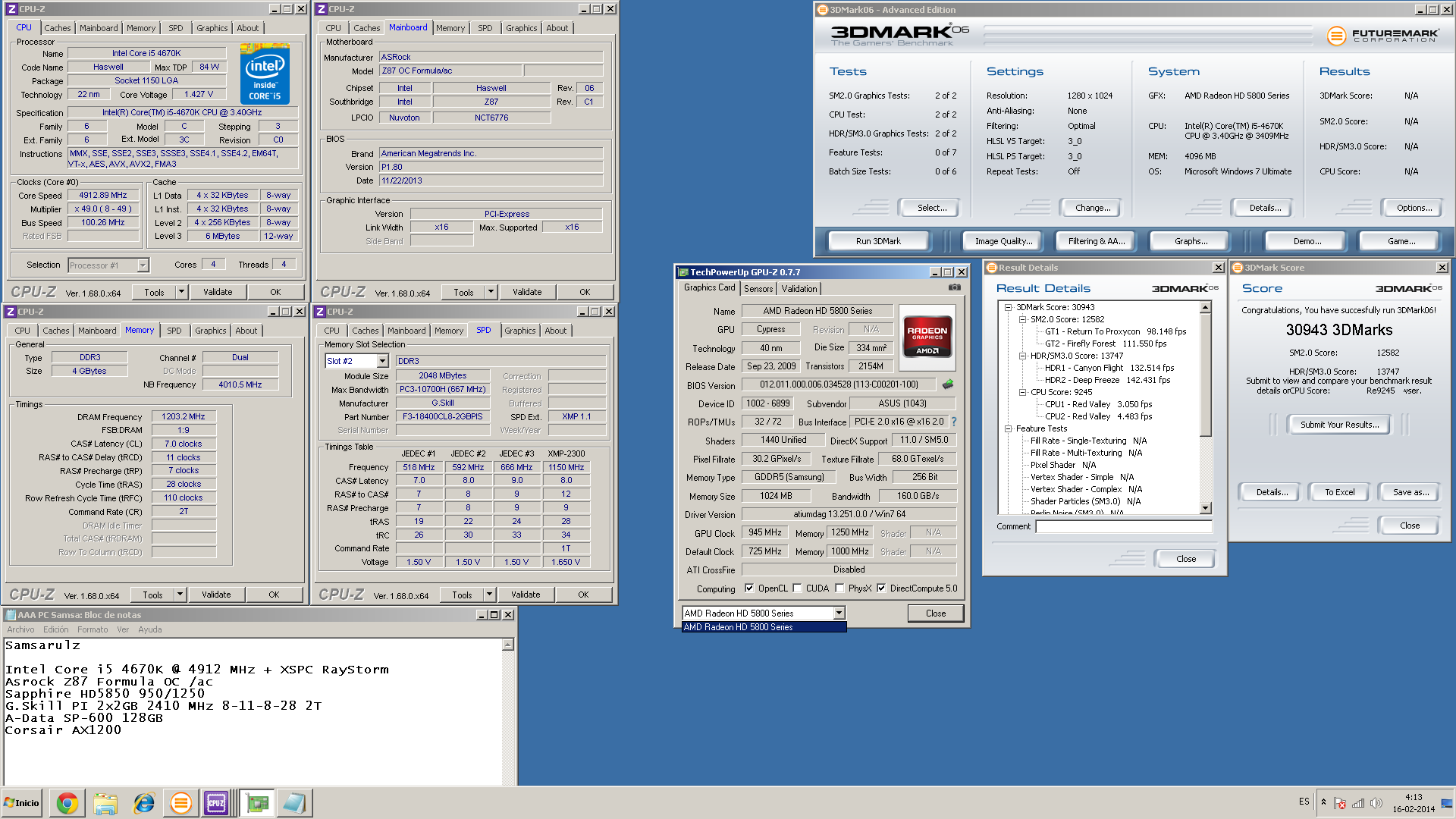Open Action Center flag tray icon
The height and width of the screenshot is (819, 1456).
1340,803
